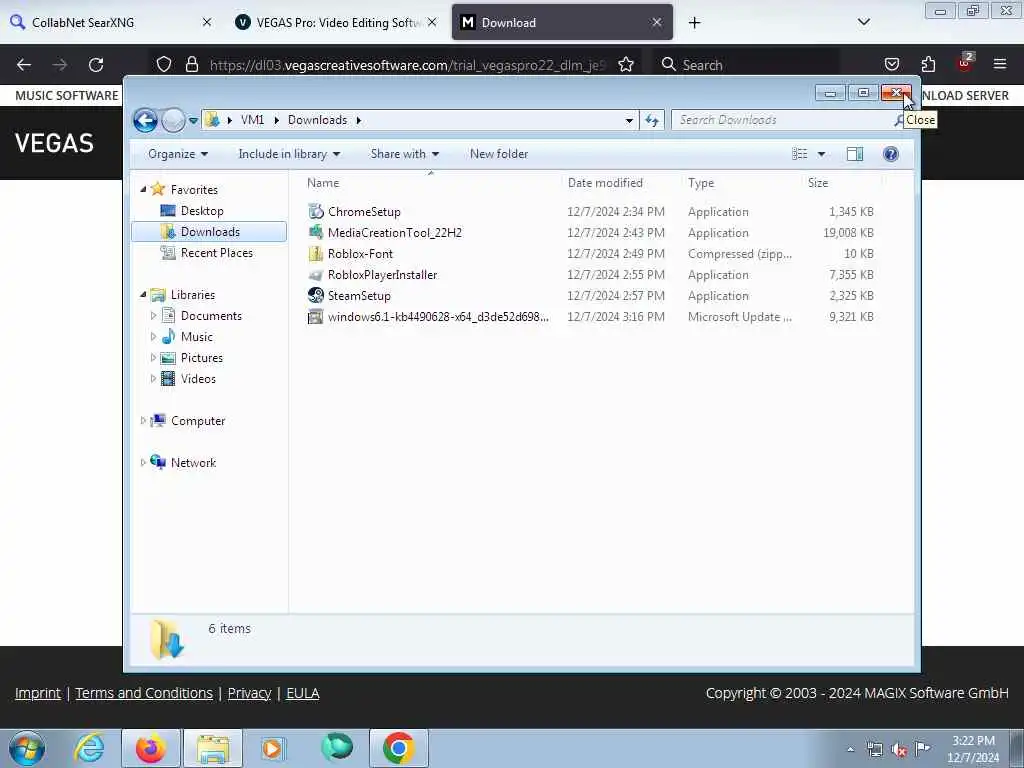This screenshot has height=768, width=1024.
Task: Open the EULA link in footer
Action: [x=302, y=694]
